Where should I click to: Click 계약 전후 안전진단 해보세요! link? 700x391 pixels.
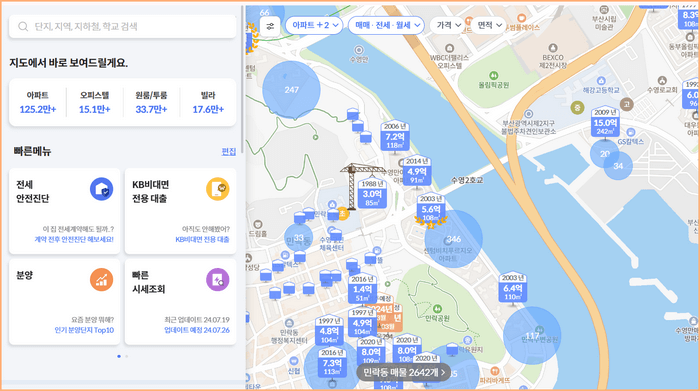click(x=74, y=240)
